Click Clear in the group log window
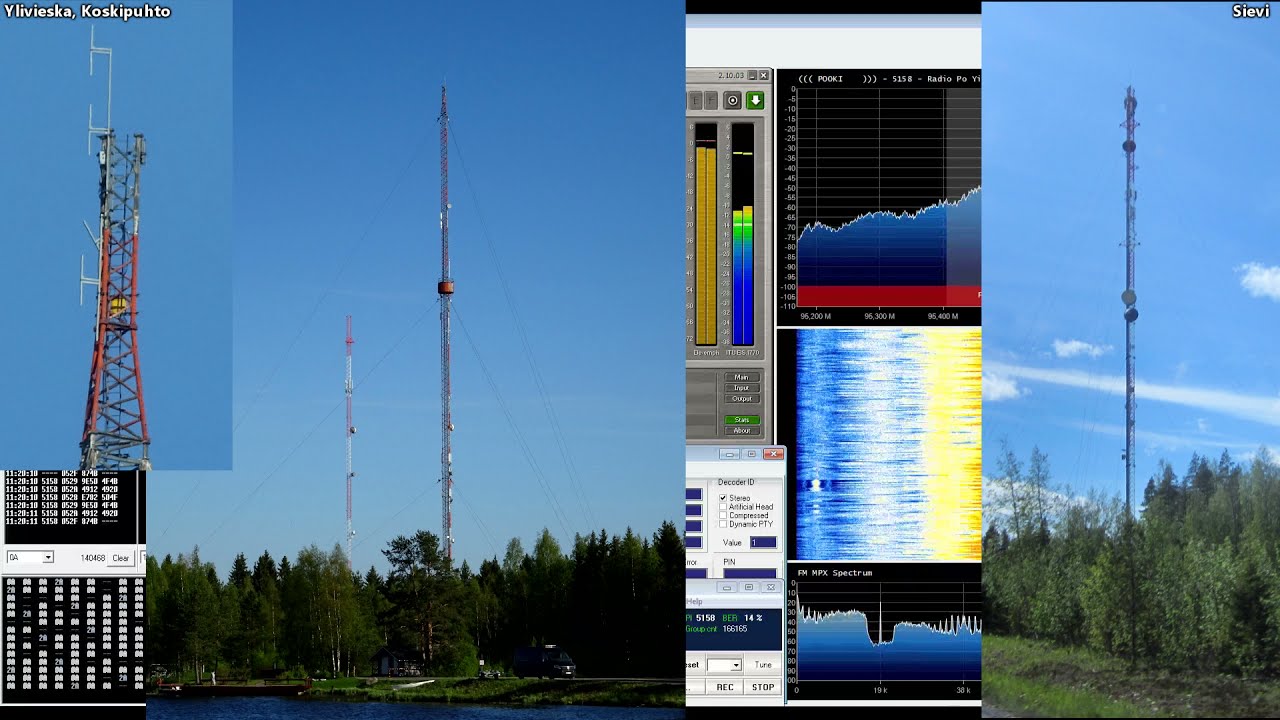The height and width of the screenshot is (720, 1280). (120, 558)
